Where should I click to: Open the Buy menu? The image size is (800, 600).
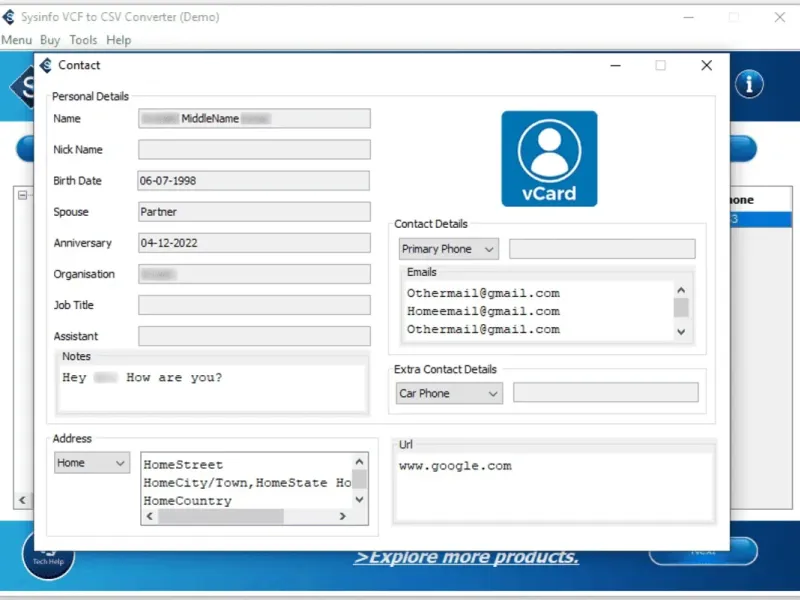point(50,40)
